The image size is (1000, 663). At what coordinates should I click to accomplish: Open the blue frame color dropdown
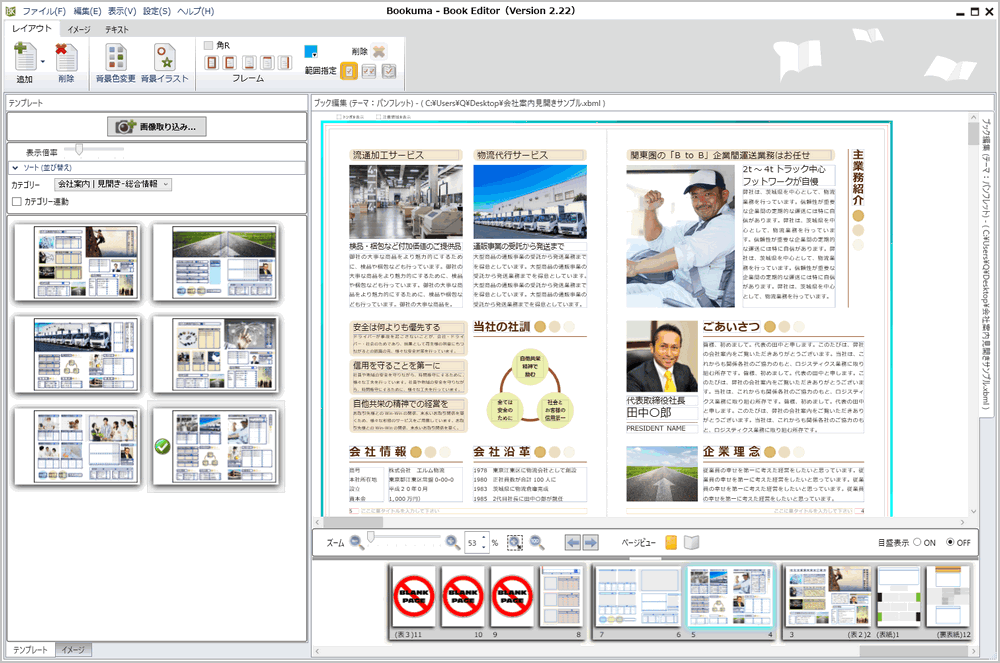(312, 52)
